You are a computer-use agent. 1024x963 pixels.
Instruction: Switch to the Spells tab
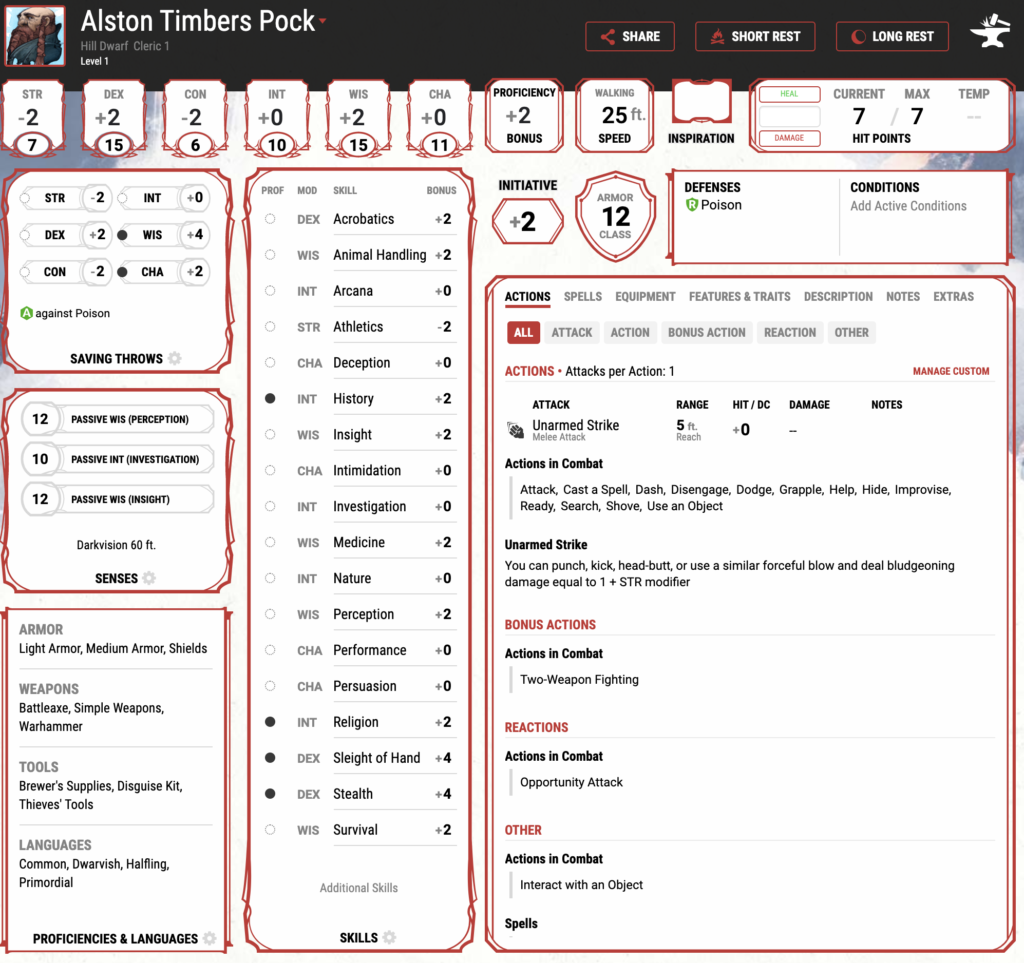(582, 297)
